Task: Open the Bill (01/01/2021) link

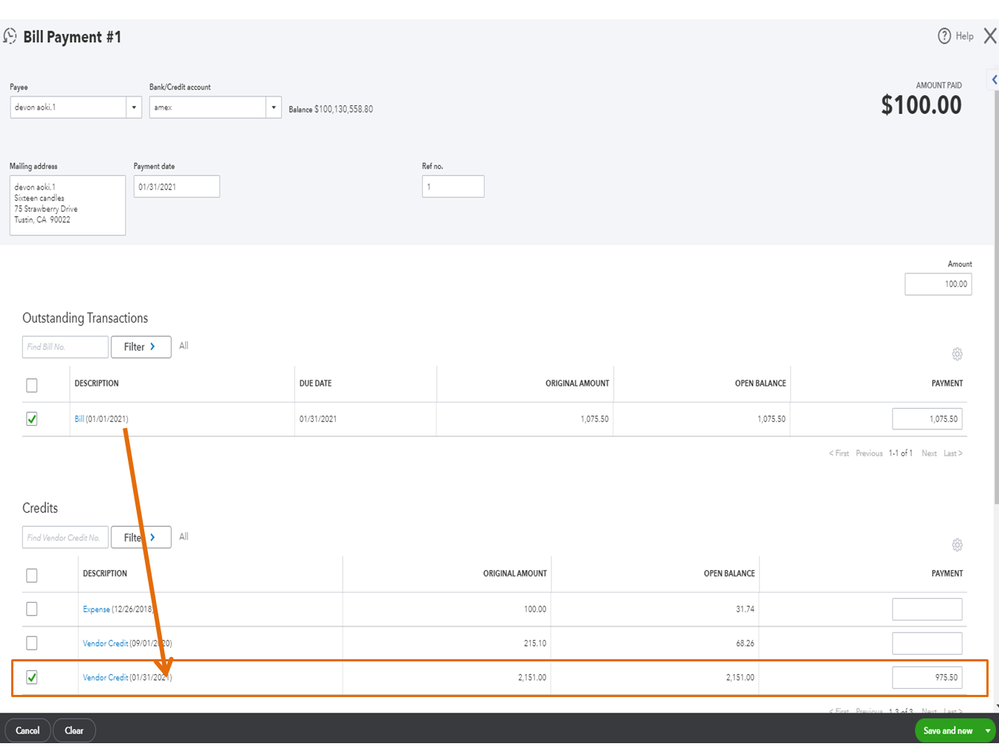Action: point(79,419)
